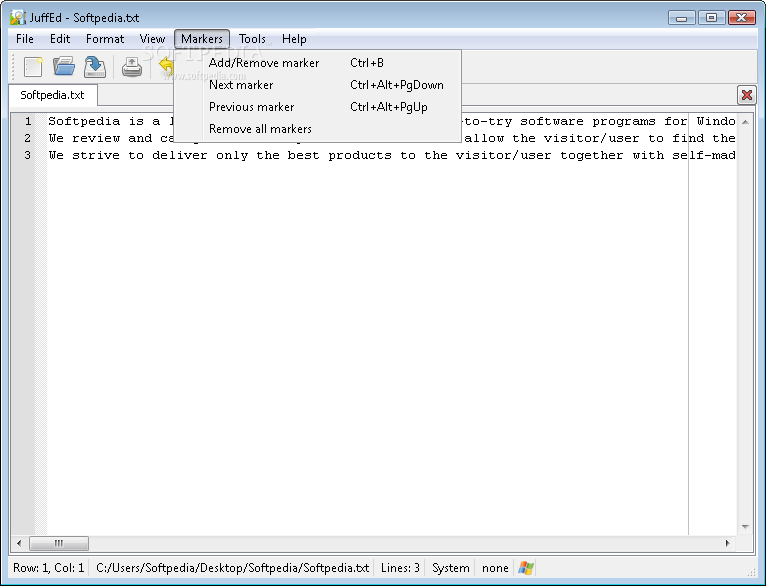The image size is (766, 586).
Task: Click line number 3 in margin
Action: 28,155
